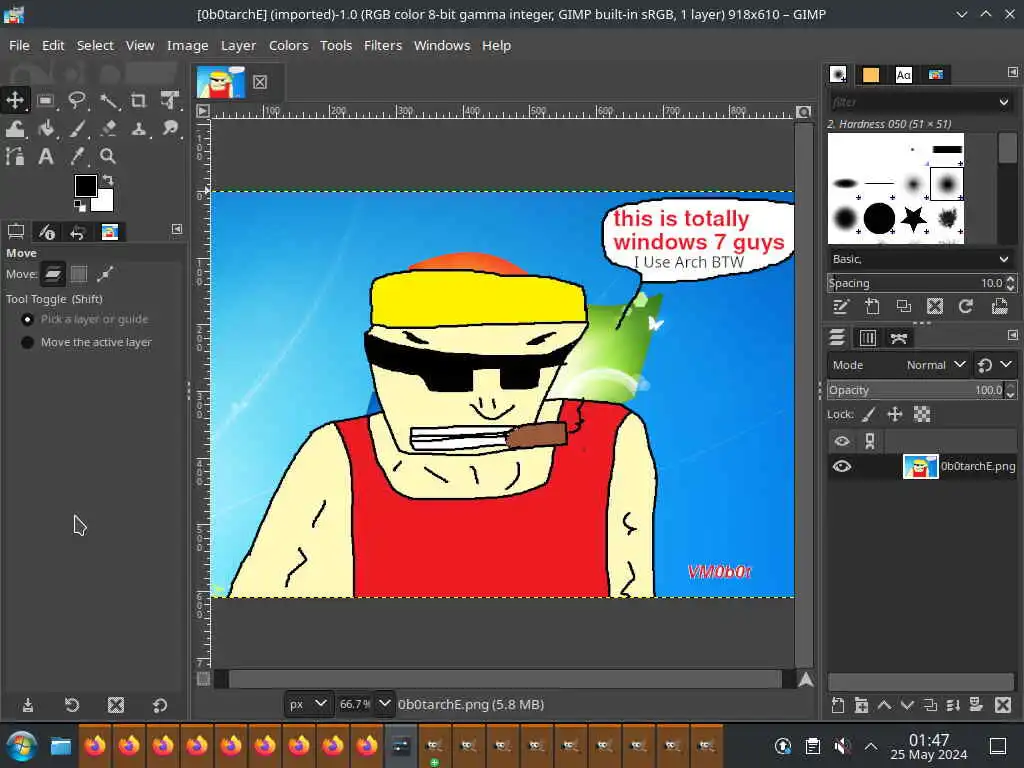Swap foreground and background colors
Screen dimensions: 1024x768
click(x=108, y=181)
